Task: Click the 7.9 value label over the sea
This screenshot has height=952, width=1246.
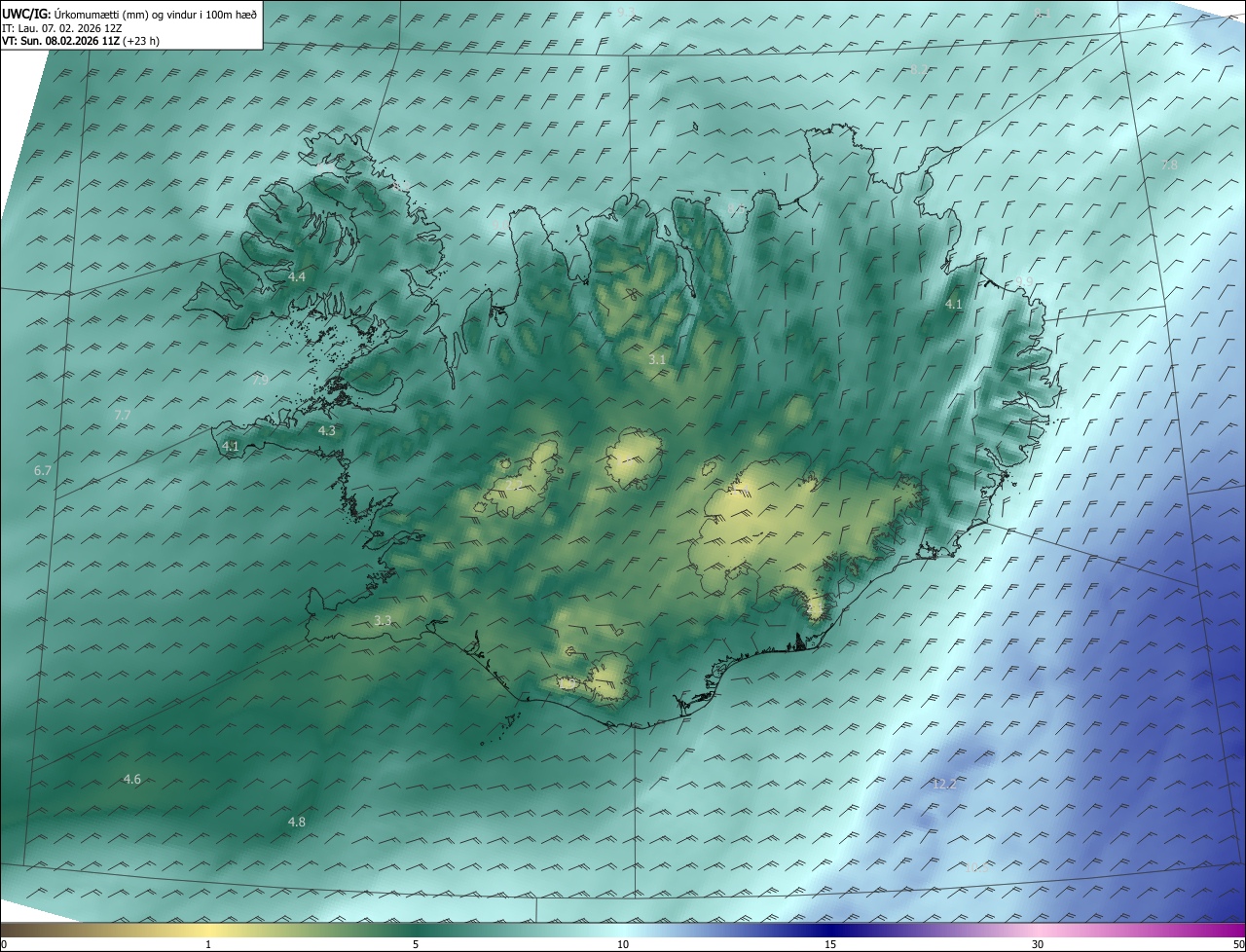Action: click(x=260, y=380)
